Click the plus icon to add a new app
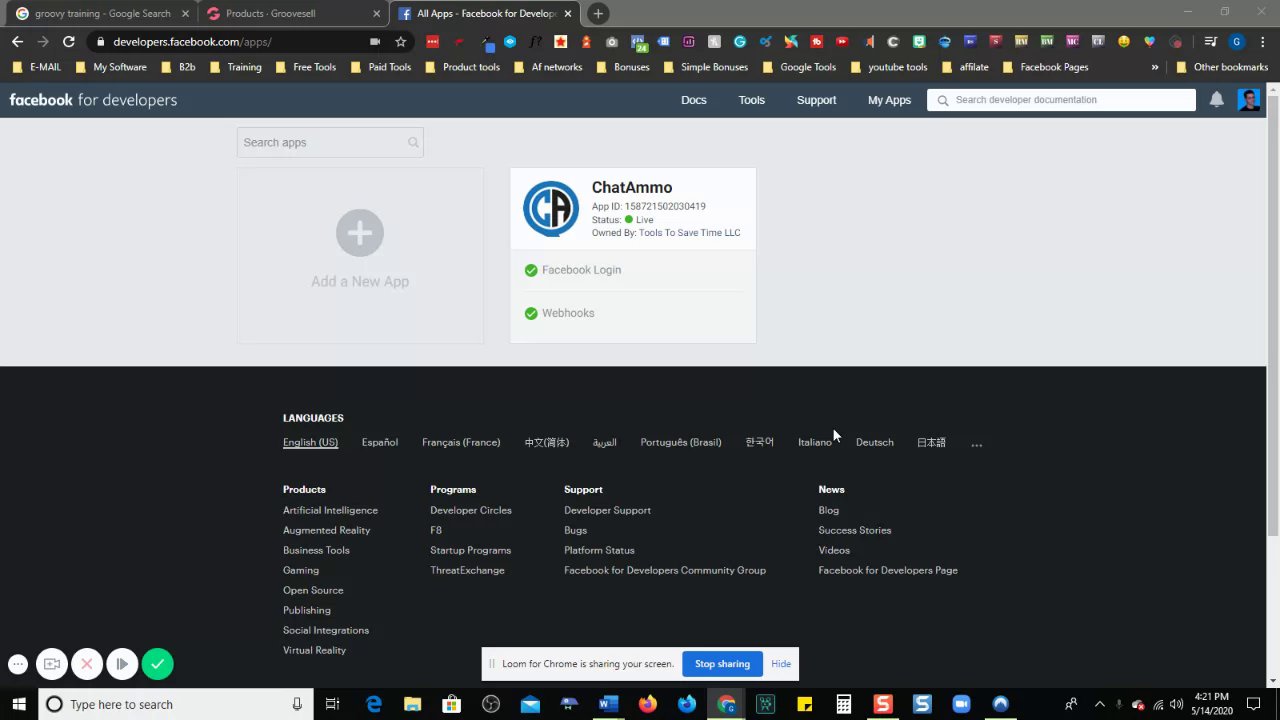 [360, 233]
